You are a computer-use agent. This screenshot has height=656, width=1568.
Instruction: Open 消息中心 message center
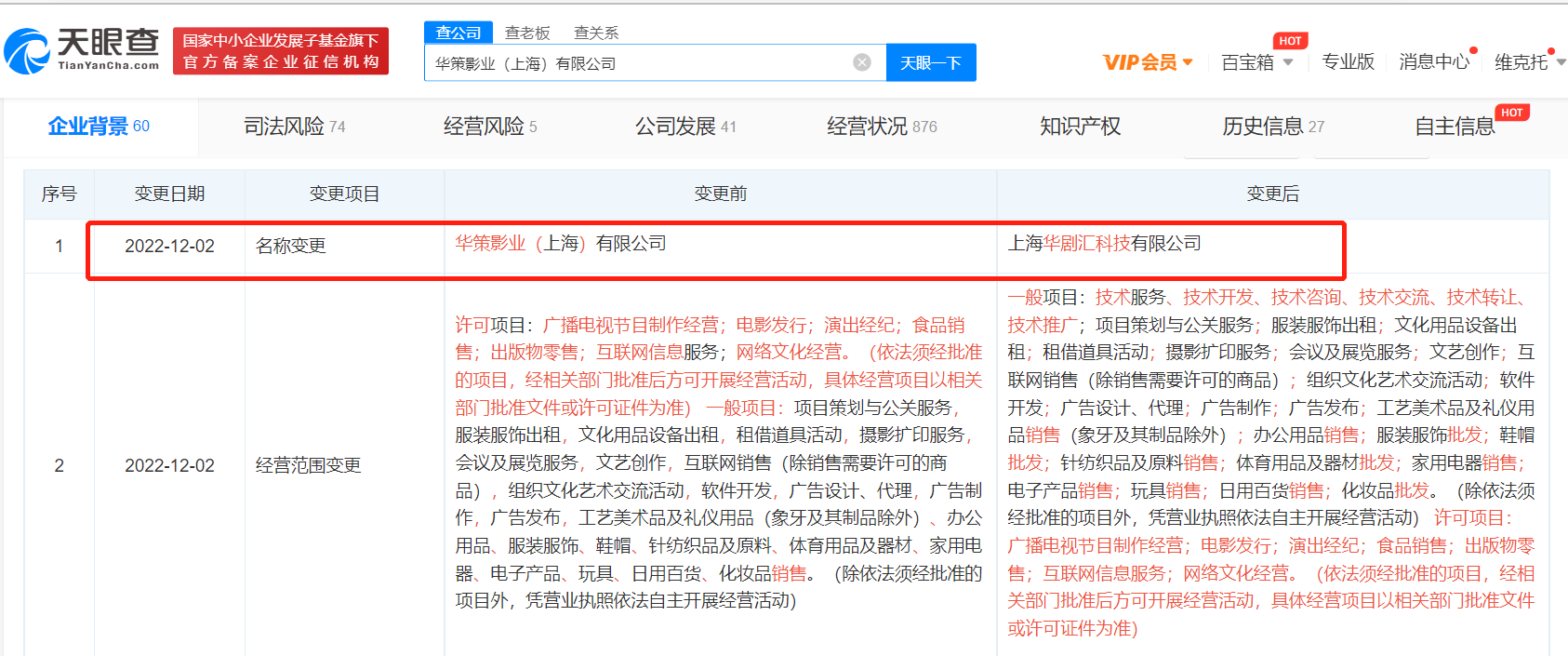tap(1434, 62)
